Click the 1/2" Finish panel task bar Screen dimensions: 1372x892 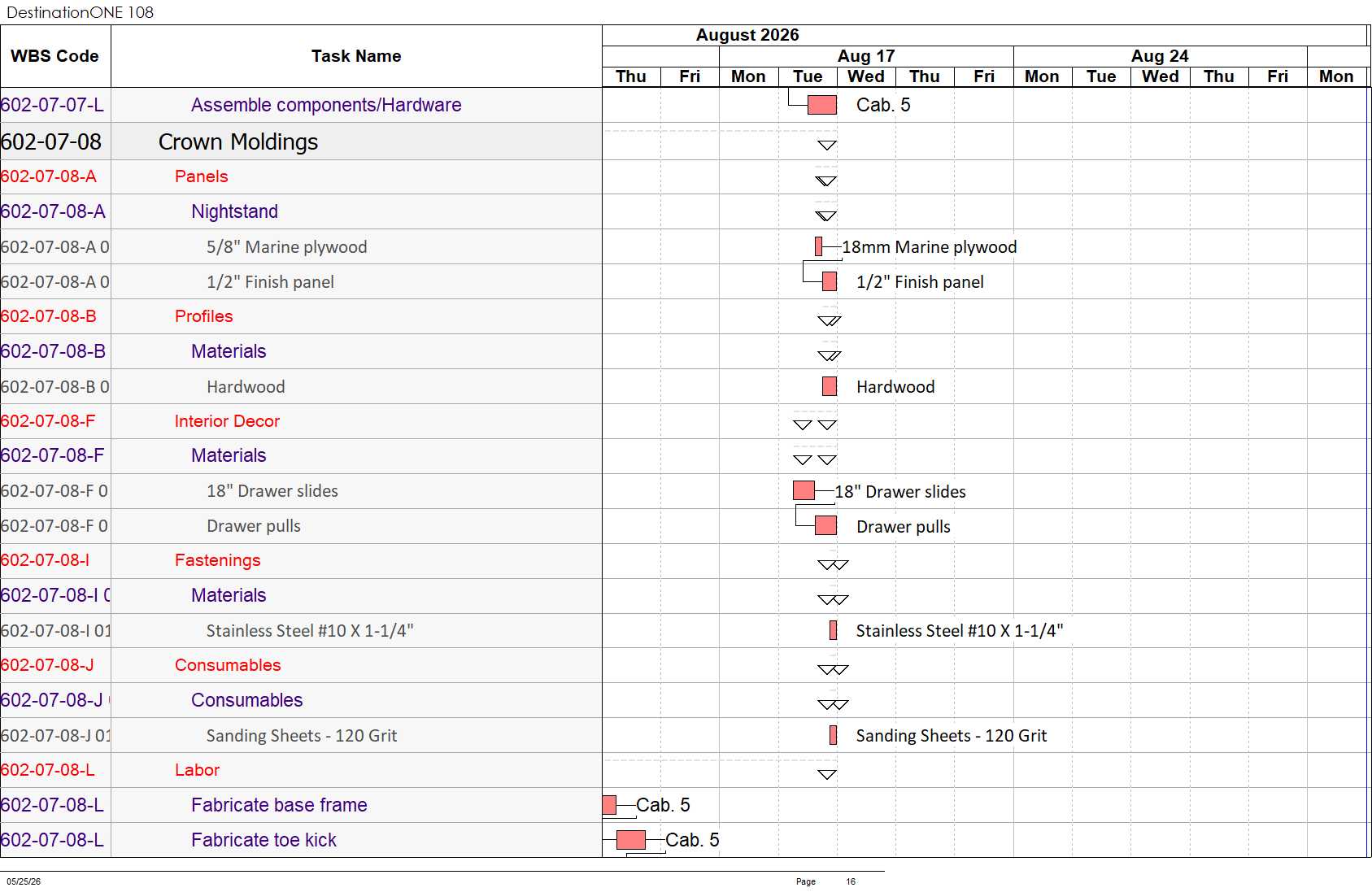coord(830,281)
